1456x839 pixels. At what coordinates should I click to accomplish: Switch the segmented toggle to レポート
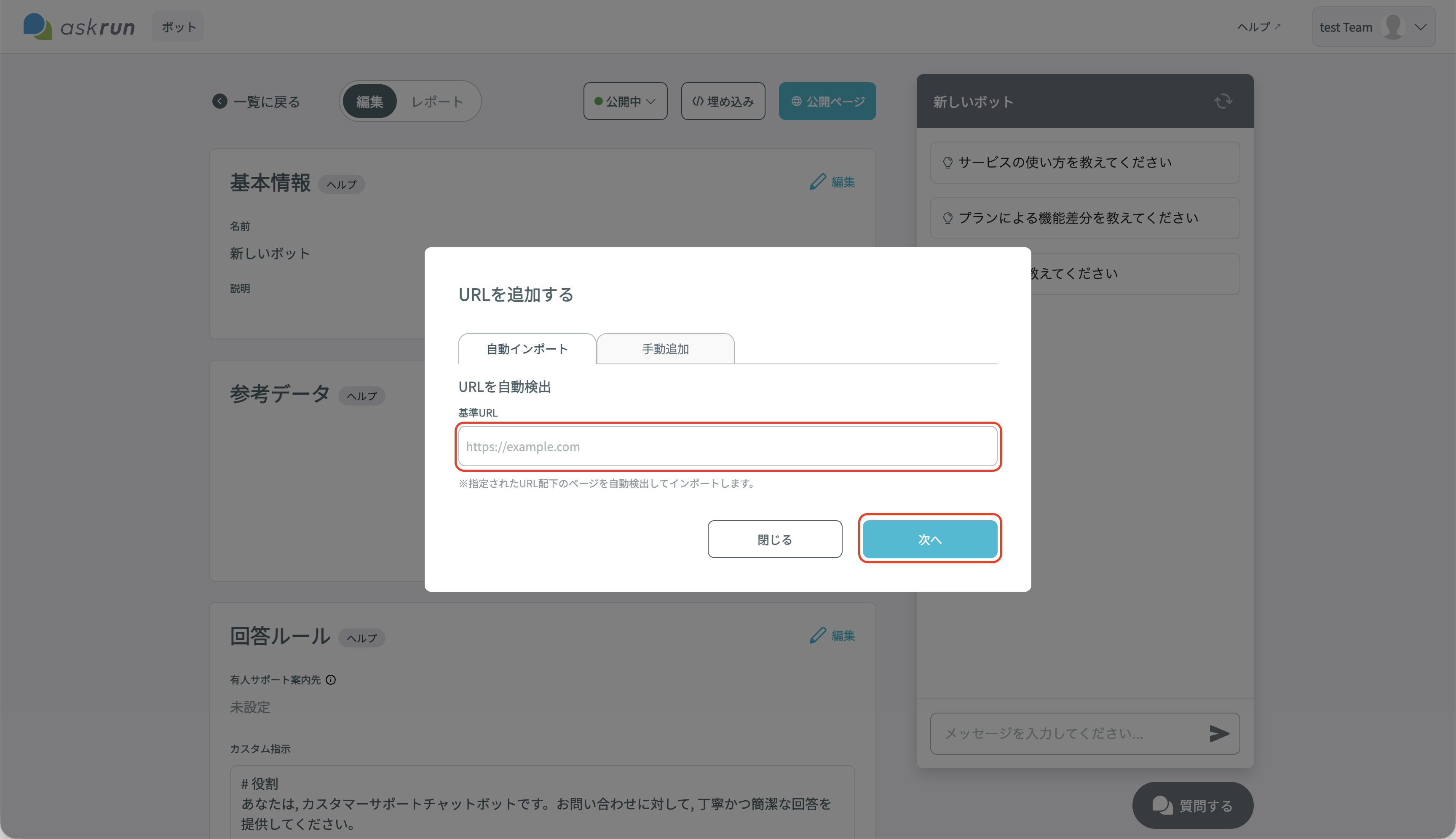(437, 102)
